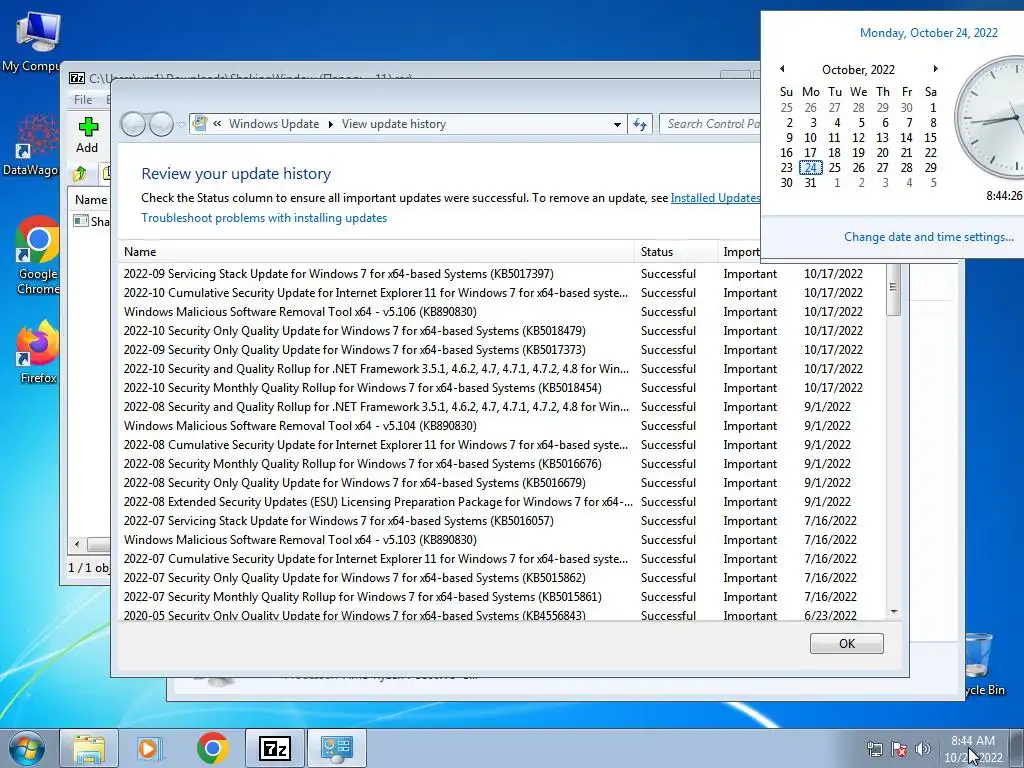Screen dimensions: 1024x768
Task: Launch Google Chrome from the desktop
Action: (37, 255)
